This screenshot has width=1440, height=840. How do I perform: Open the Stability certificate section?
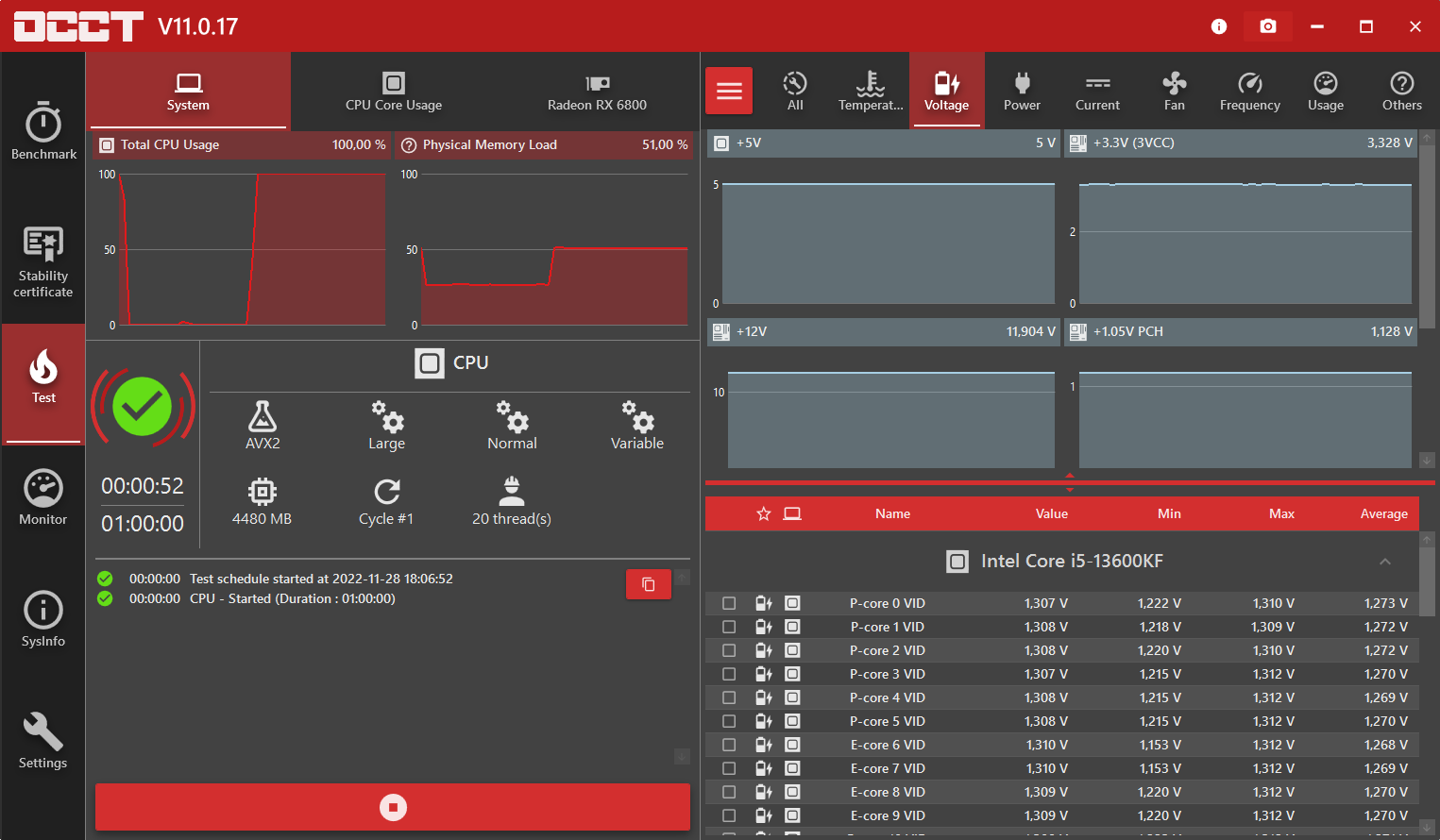coord(43,262)
